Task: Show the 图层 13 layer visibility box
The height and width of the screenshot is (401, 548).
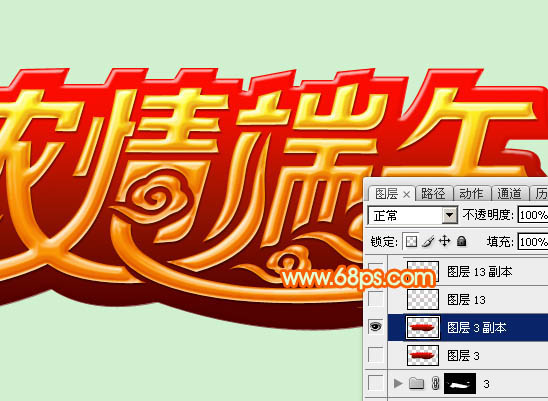Action: pyautogui.click(x=376, y=299)
